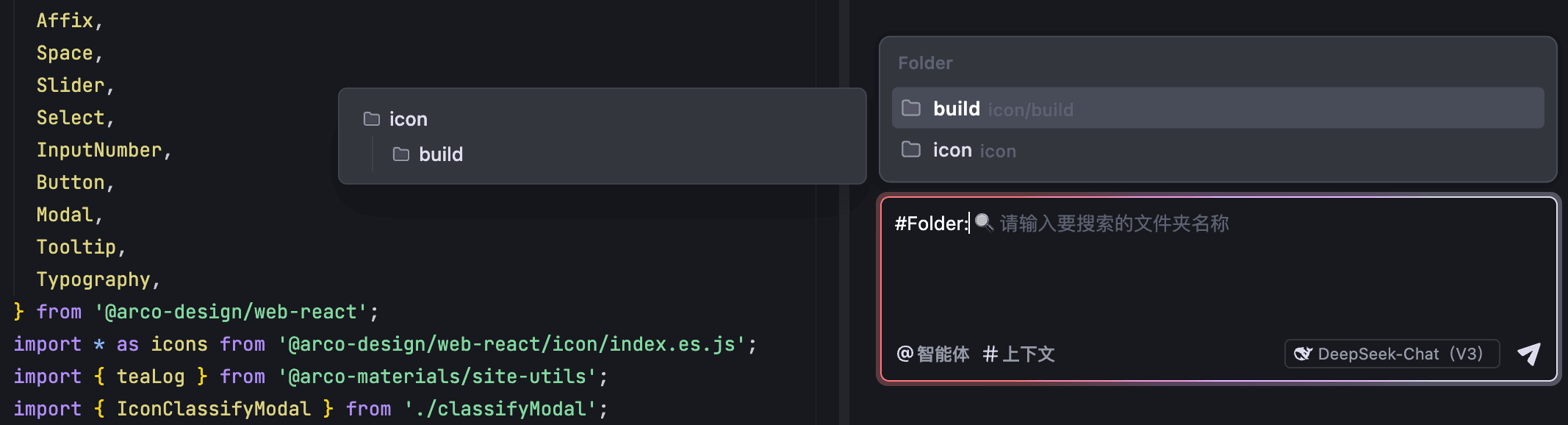Screen dimensions: 1568x425
Task: Select the build folder suggestion icon/build
Action: tap(1218, 108)
